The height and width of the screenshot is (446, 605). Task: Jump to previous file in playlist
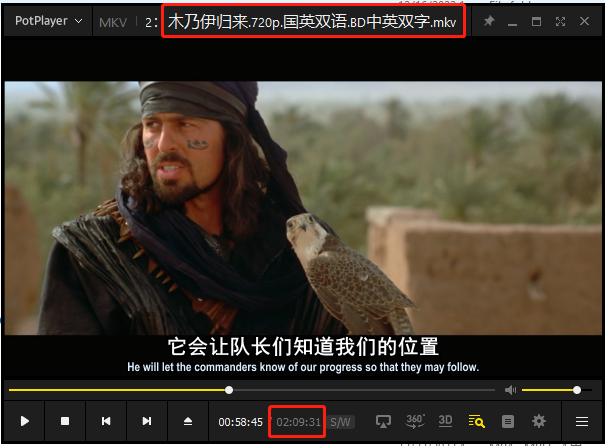106,421
